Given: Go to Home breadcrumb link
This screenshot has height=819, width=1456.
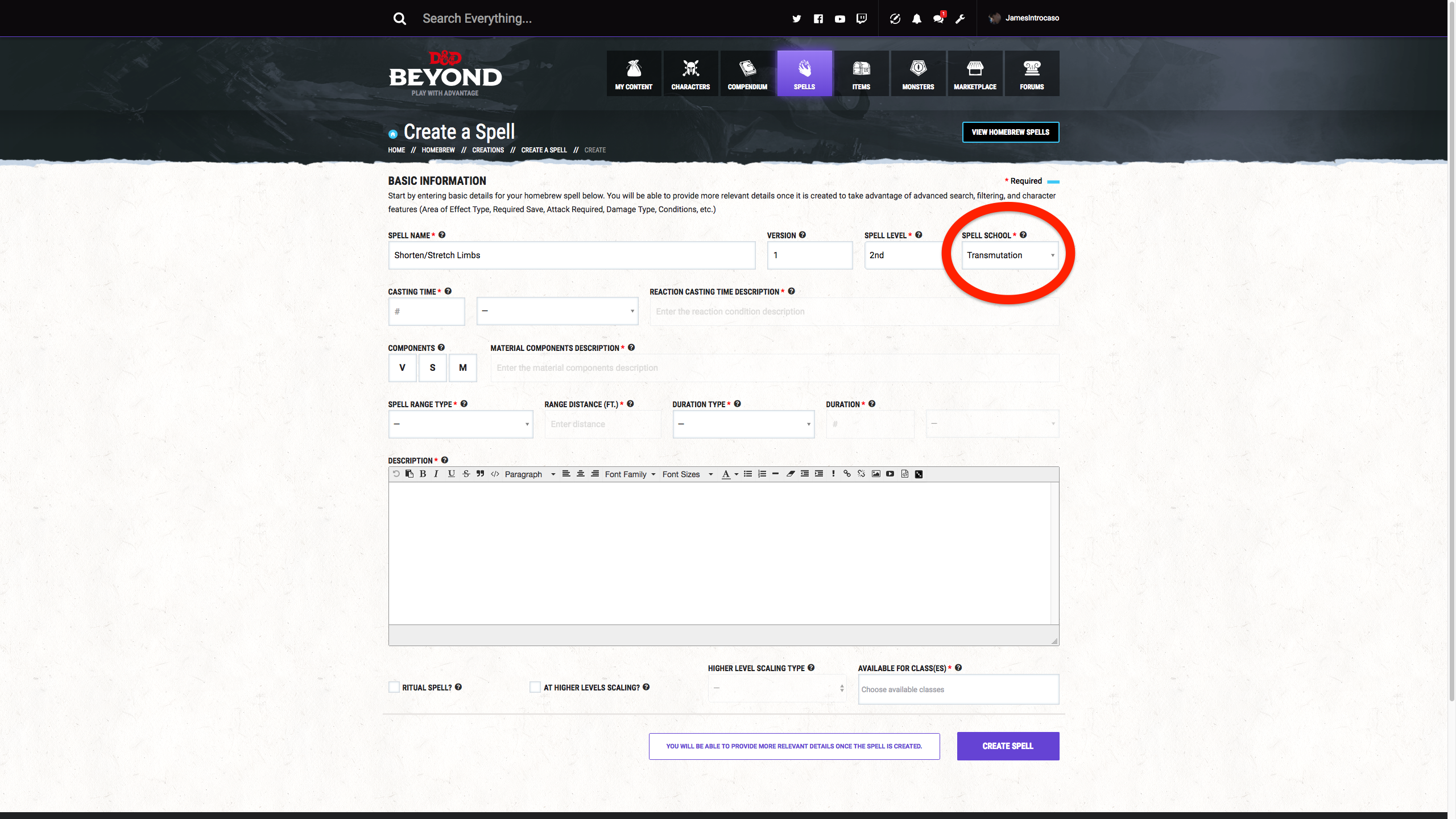Looking at the screenshot, I should click(x=396, y=150).
